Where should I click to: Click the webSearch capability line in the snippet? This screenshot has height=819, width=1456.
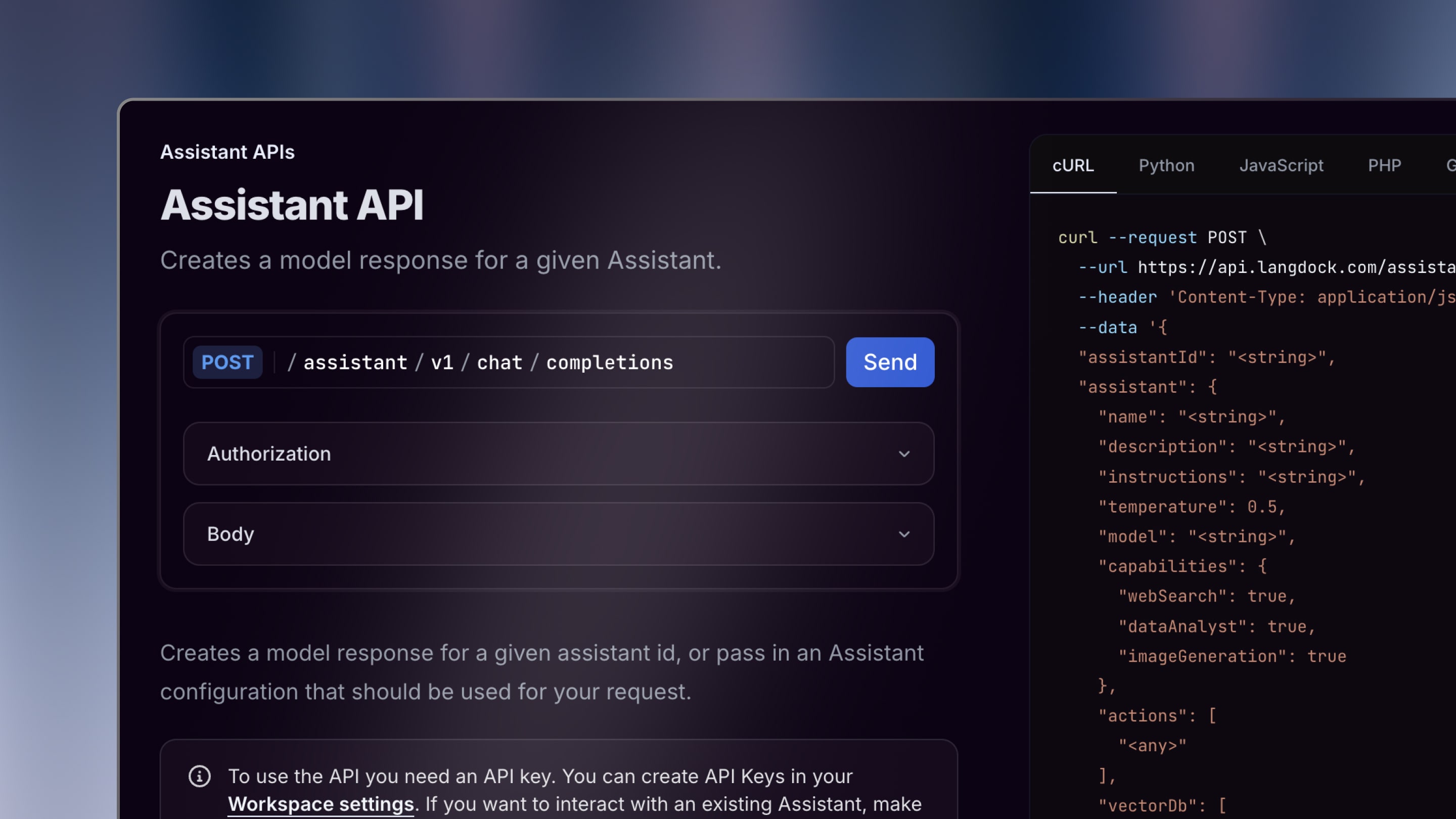click(x=1207, y=596)
